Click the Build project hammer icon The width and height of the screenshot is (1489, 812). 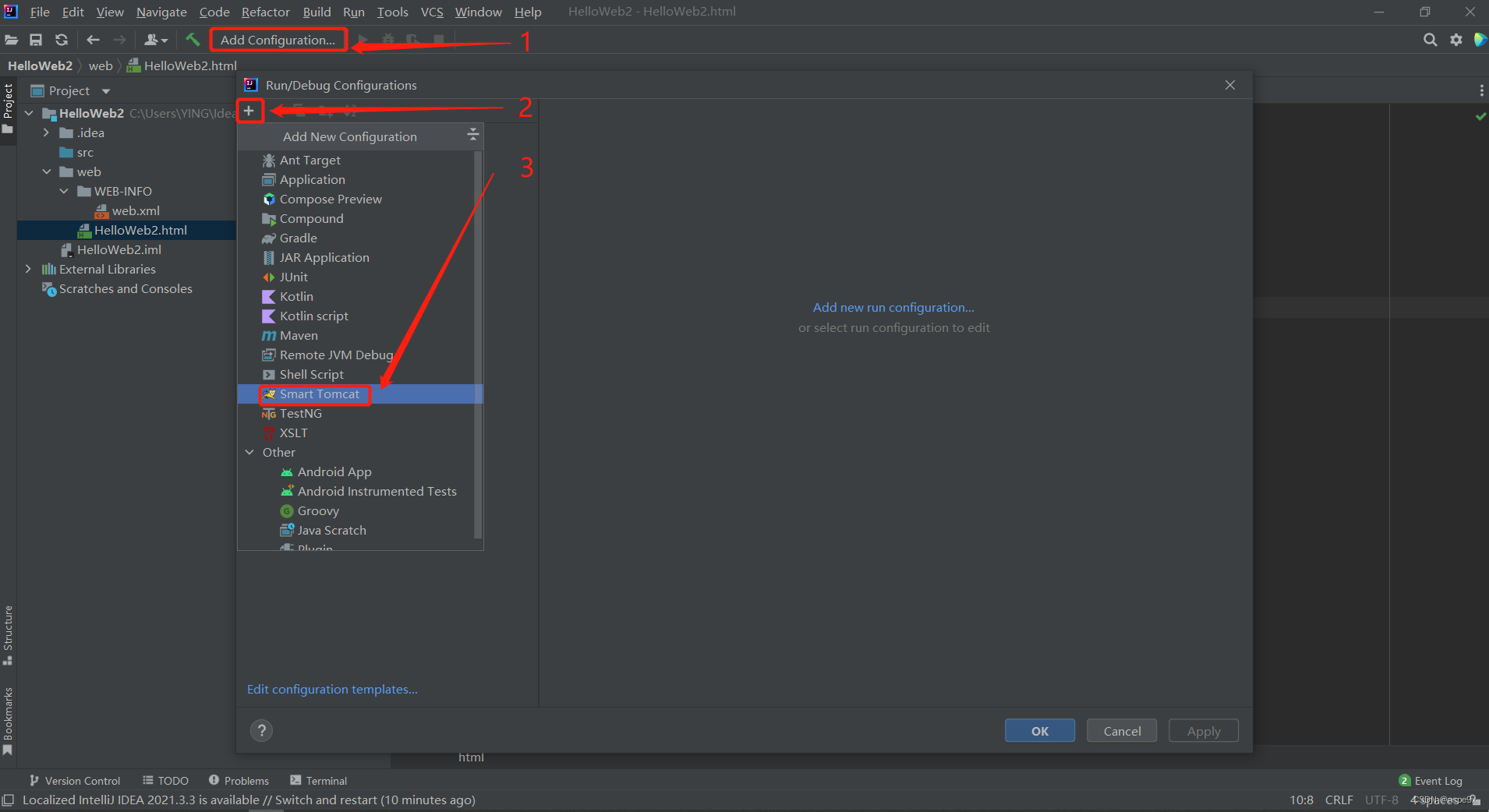[193, 39]
